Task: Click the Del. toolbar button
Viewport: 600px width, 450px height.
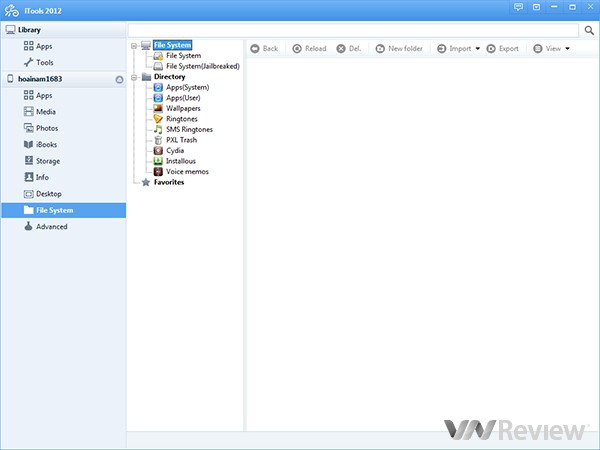Action: tap(349, 49)
